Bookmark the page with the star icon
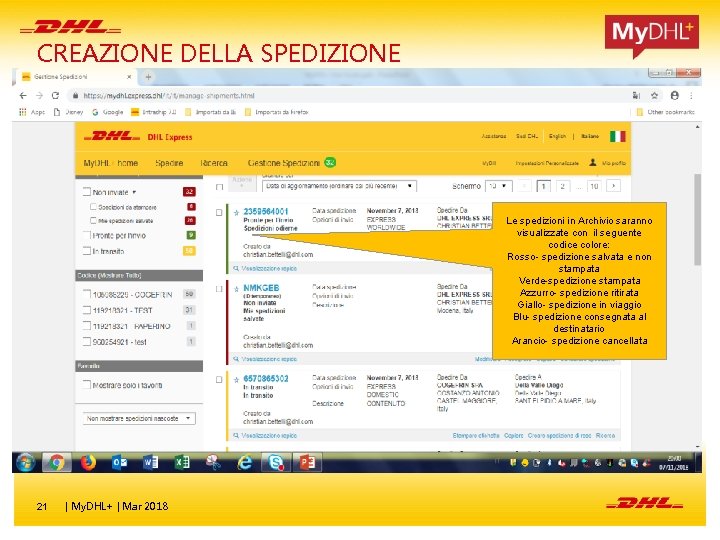Image resolution: width=720 pixels, height=540 pixels. [654, 96]
